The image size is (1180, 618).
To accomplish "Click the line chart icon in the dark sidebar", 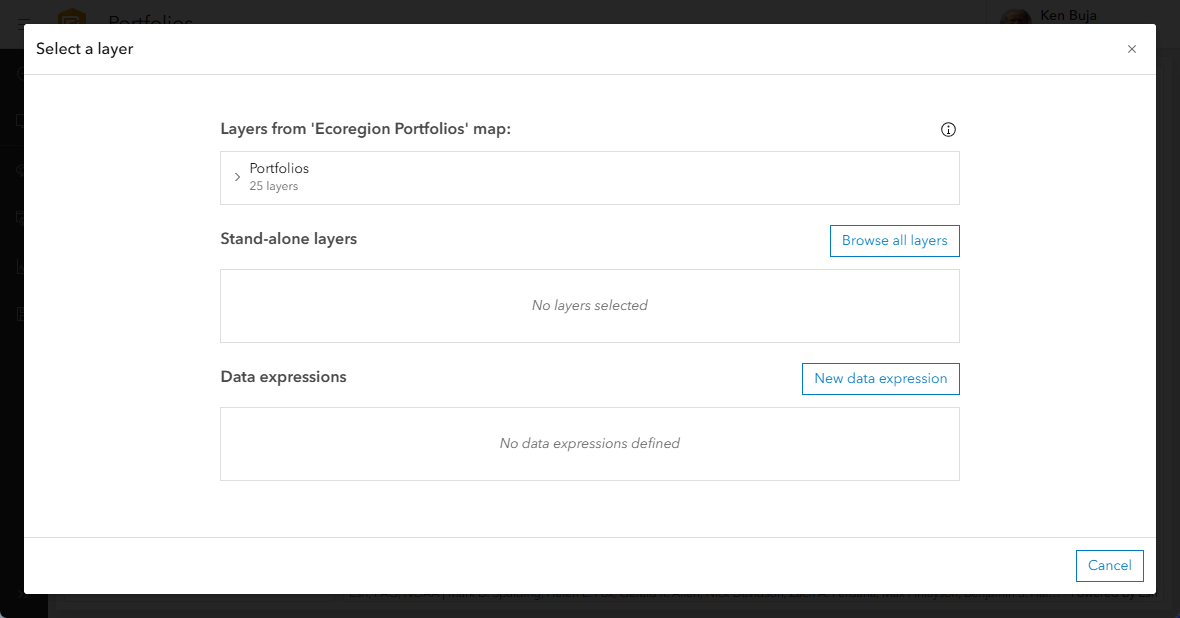I will pyautogui.click(x=20, y=265).
